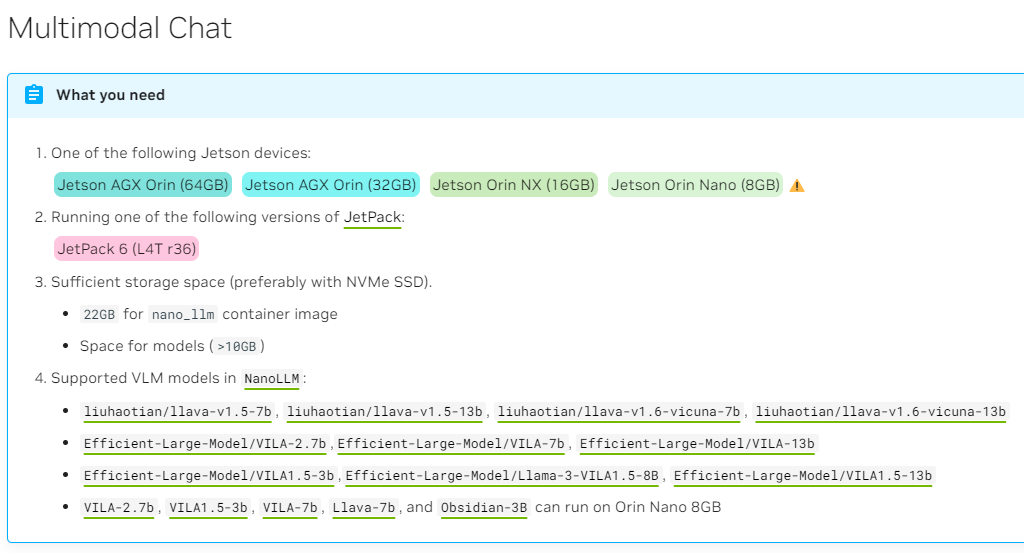
Task: Open Efficient-Large-Model/VILA-7b link
Action: [x=451, y=444]
